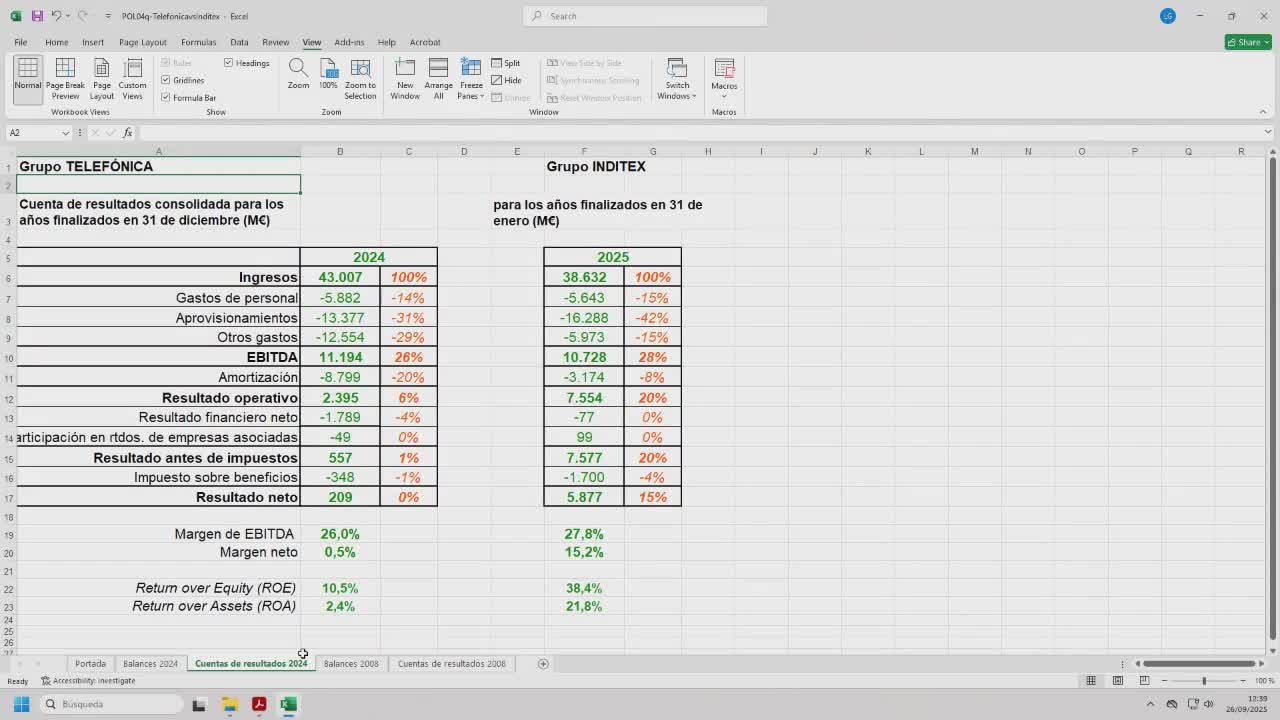This screenshot has height=720, width=1280.
Task: Click into the formula bar input
Action: point(700,132)
